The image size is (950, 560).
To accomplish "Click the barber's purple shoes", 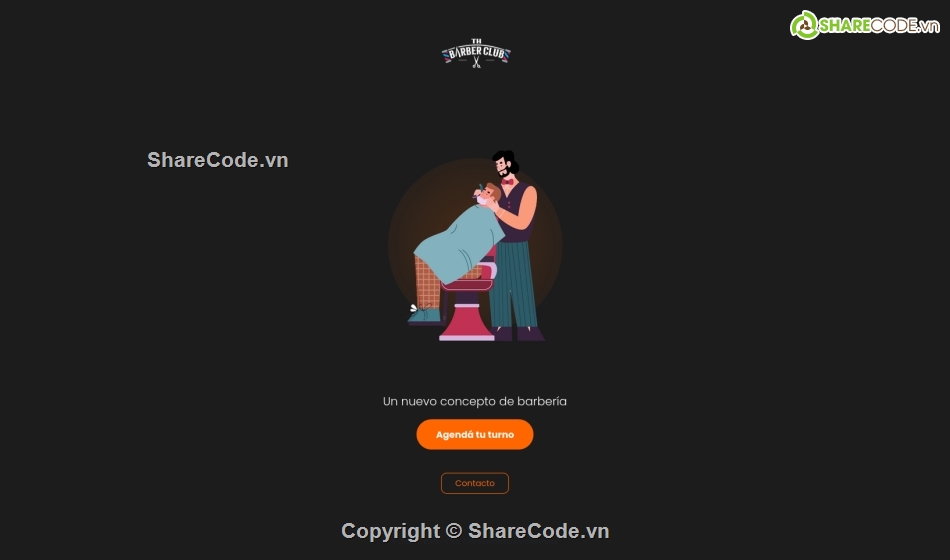I will click(518, 335).
